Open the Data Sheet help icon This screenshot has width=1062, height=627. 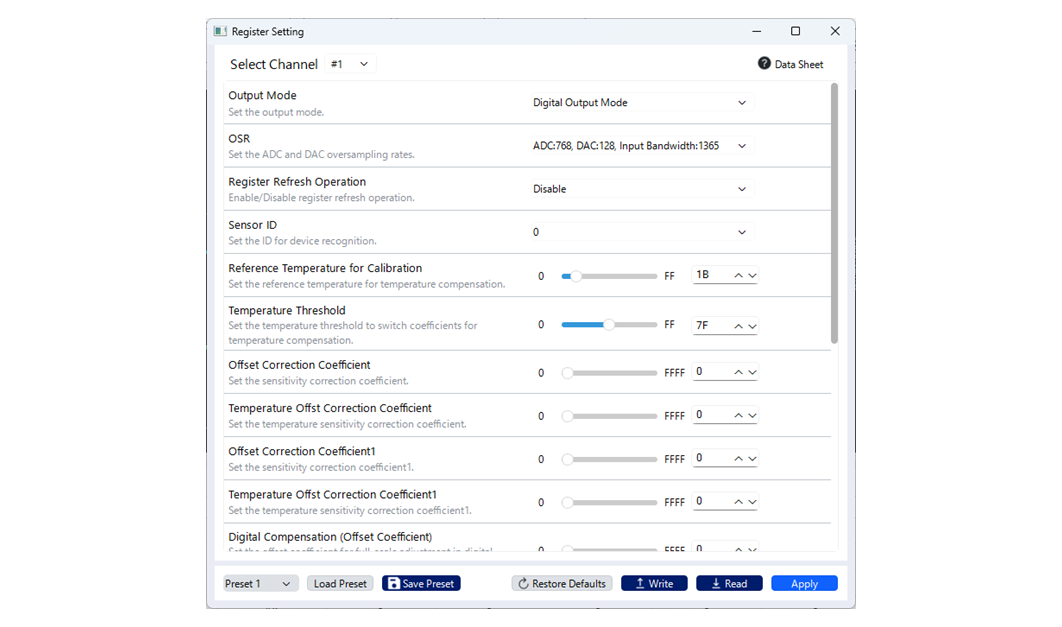pyautogui.click(x=765, y=64)
